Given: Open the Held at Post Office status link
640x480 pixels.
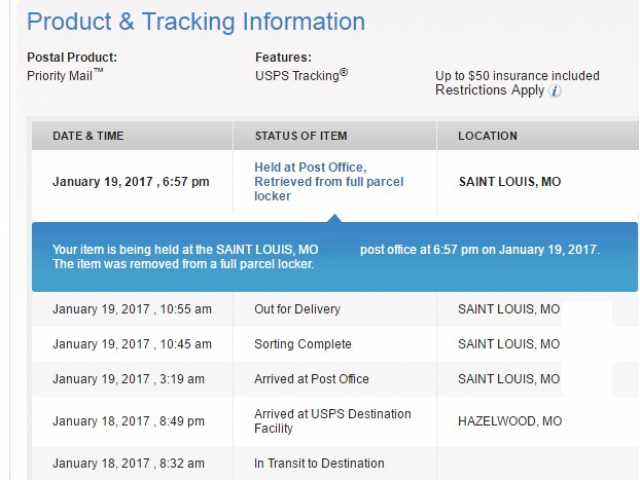Looking at the screenshot, I should click(329, 182).
